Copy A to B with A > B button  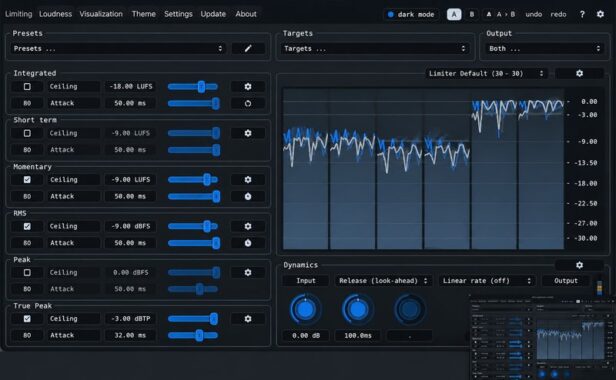[x=501, y=15]
